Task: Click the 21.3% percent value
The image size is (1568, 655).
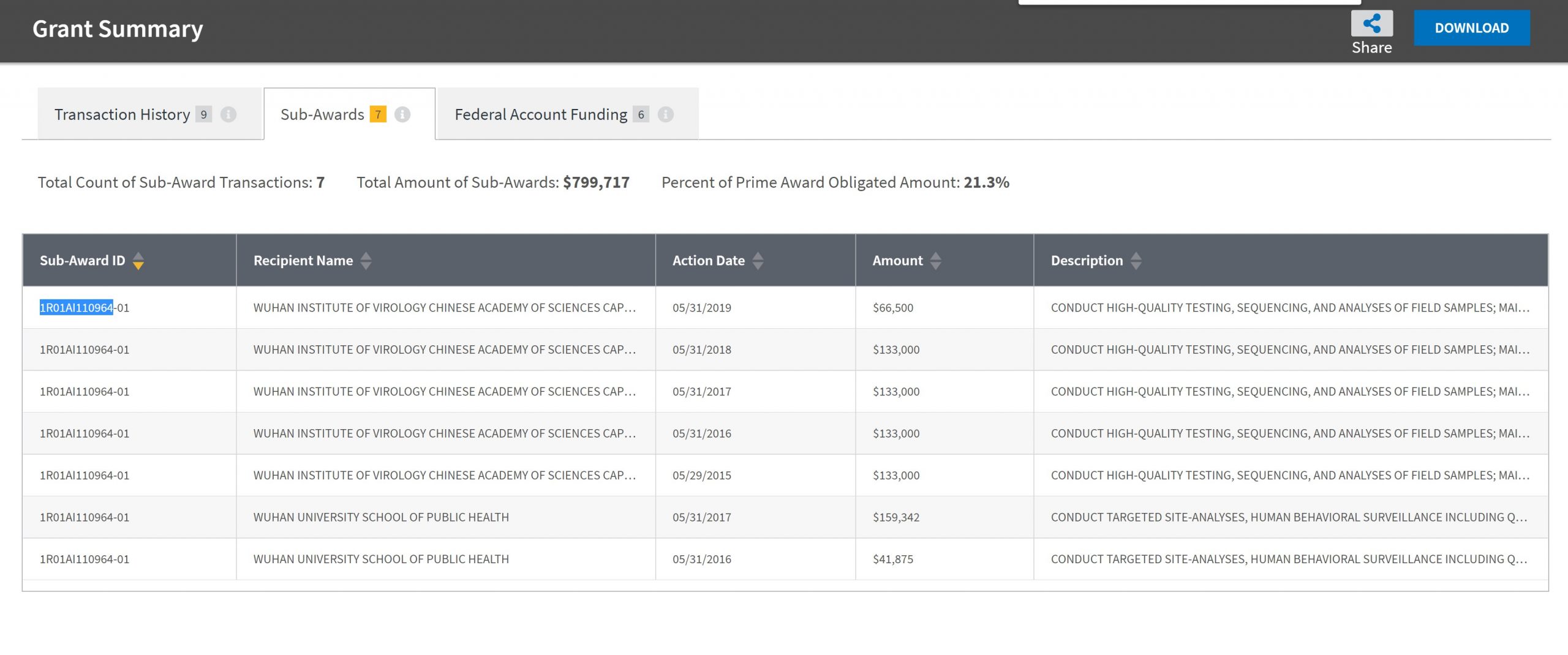Action: (x=986, y=182)
